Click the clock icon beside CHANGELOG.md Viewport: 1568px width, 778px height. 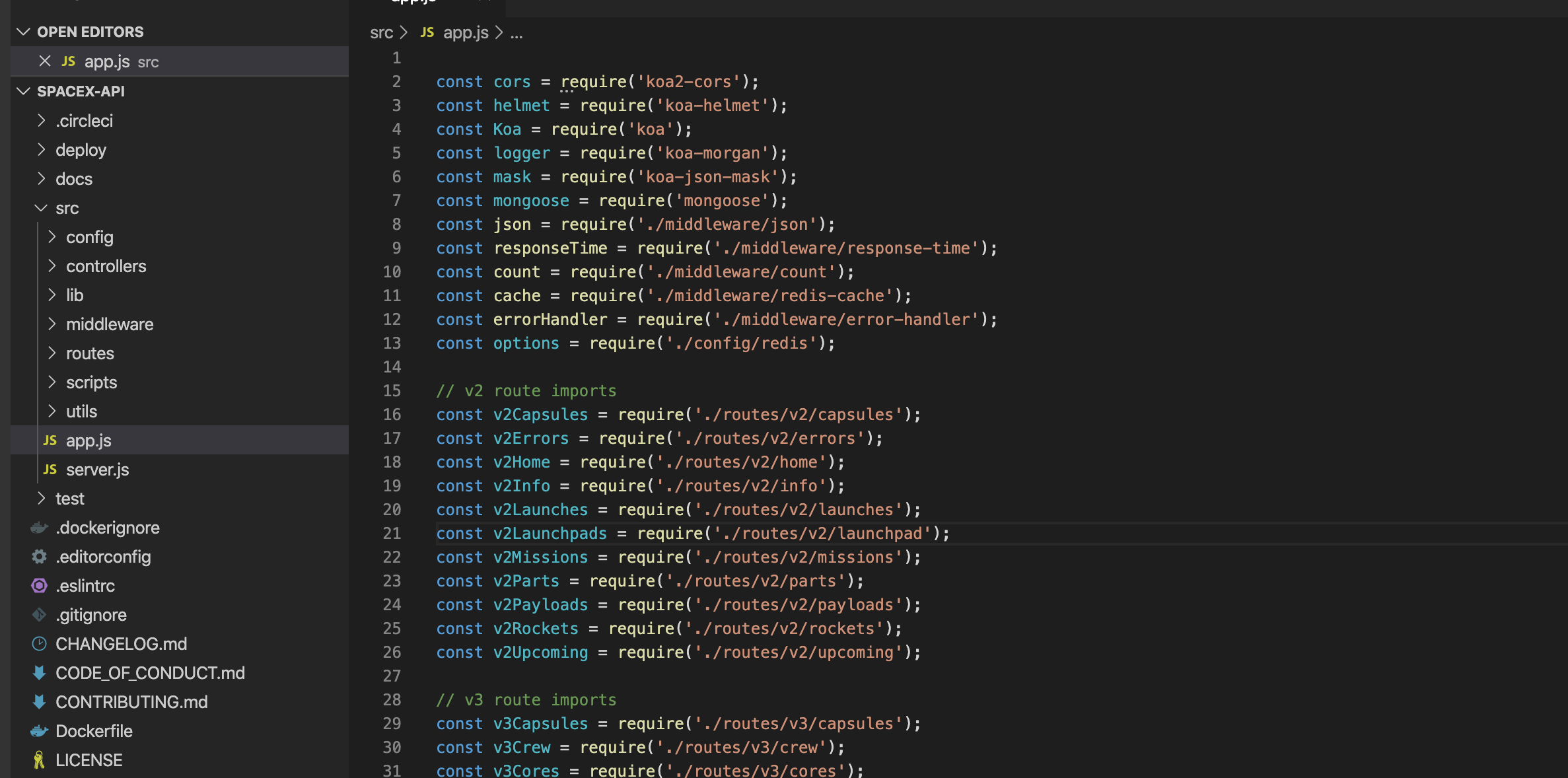pos(40,644)
